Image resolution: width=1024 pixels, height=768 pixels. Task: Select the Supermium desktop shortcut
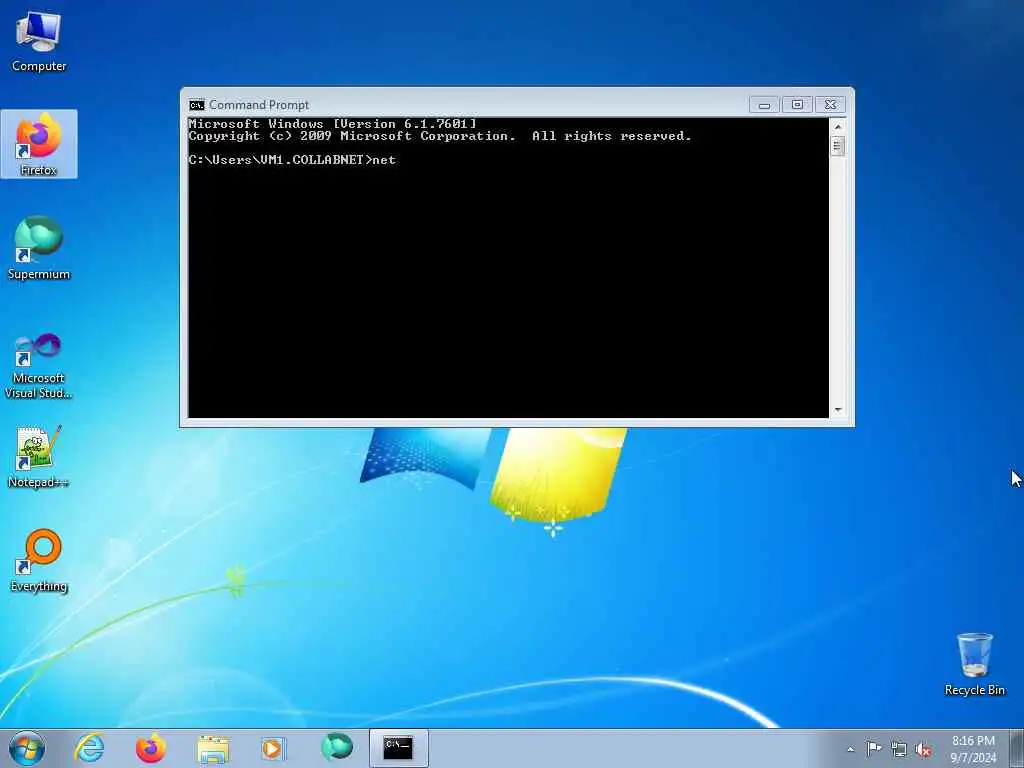39,248
